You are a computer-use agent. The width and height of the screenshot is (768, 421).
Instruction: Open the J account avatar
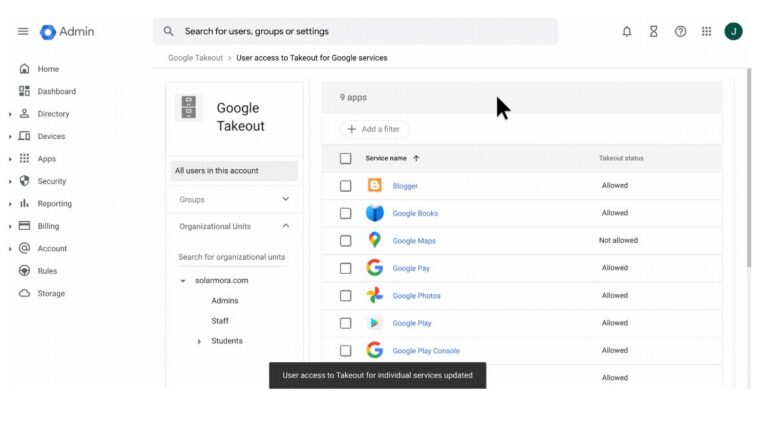coord(733,31)
